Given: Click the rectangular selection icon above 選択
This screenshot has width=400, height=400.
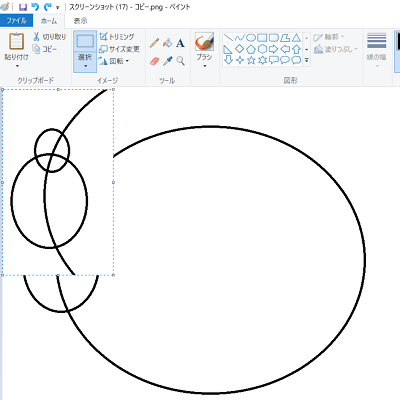Looking at the screenshot, I should point(85,41).
